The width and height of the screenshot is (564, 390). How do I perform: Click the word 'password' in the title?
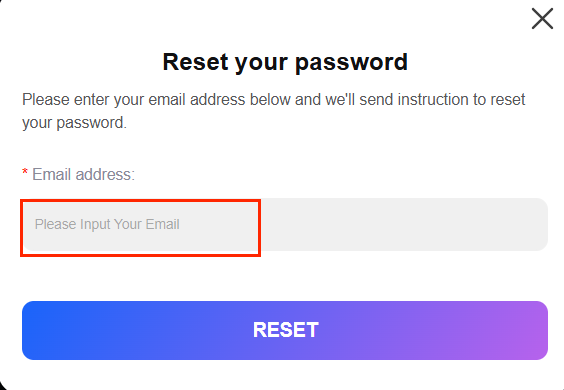click(x=351, y=63)
